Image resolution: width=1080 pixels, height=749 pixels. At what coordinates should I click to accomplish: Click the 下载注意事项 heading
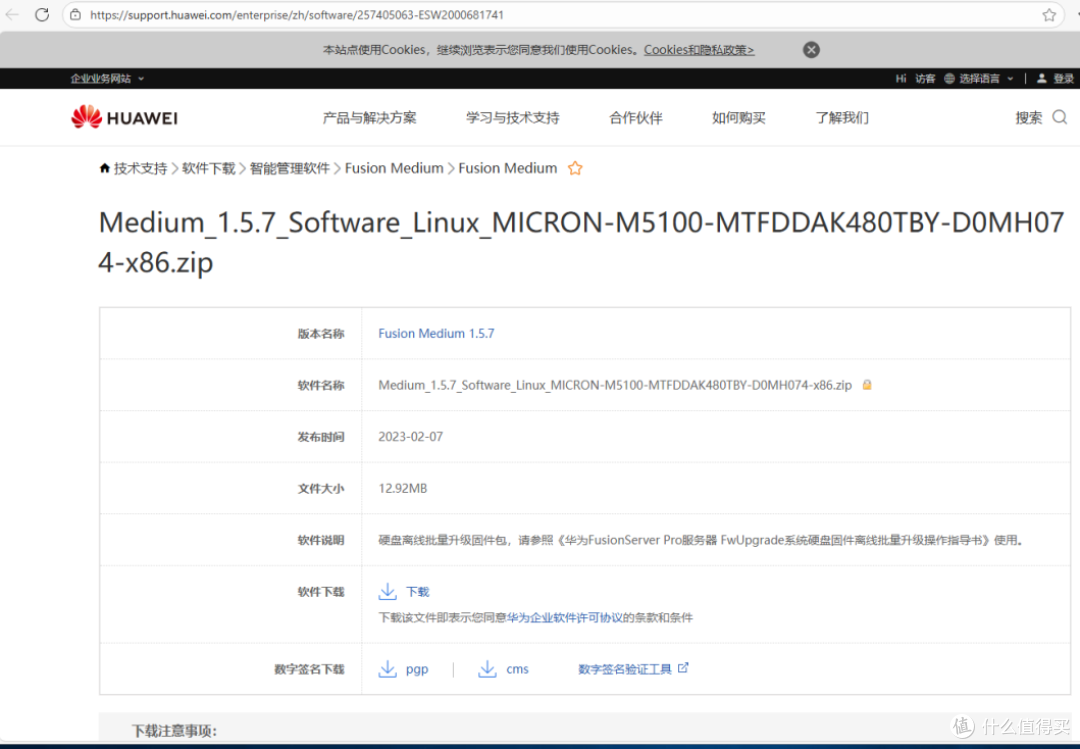click(x=174, y=731)
